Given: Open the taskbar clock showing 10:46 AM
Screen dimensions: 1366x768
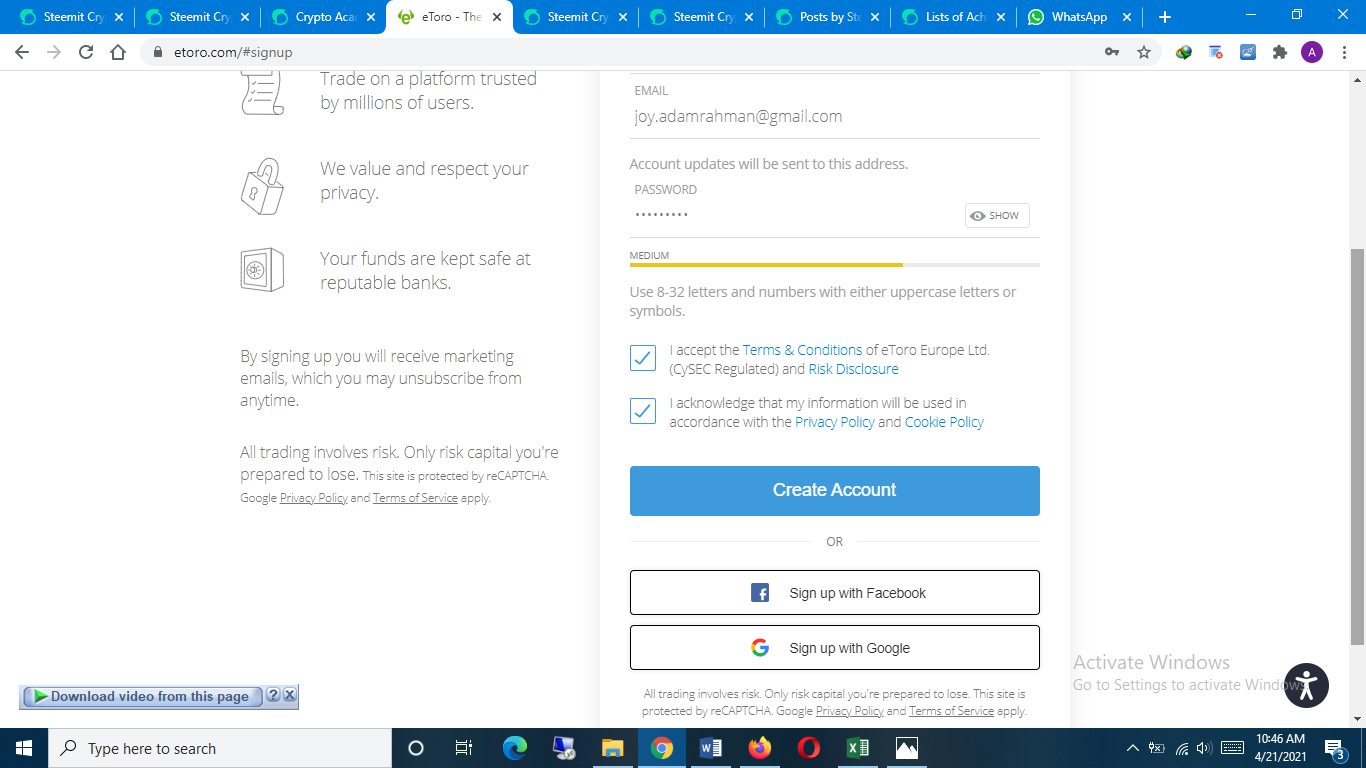Looking at the screenshot, I should coord(1280,748).
